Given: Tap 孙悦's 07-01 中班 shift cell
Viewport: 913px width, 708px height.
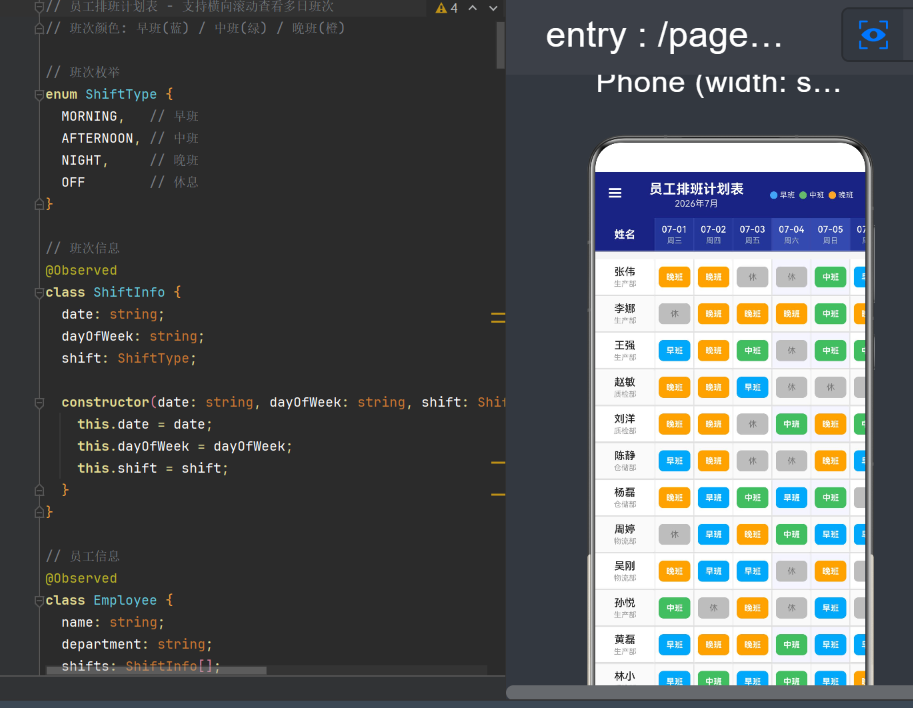Looking at the screenshot, I should click(674, 608).
